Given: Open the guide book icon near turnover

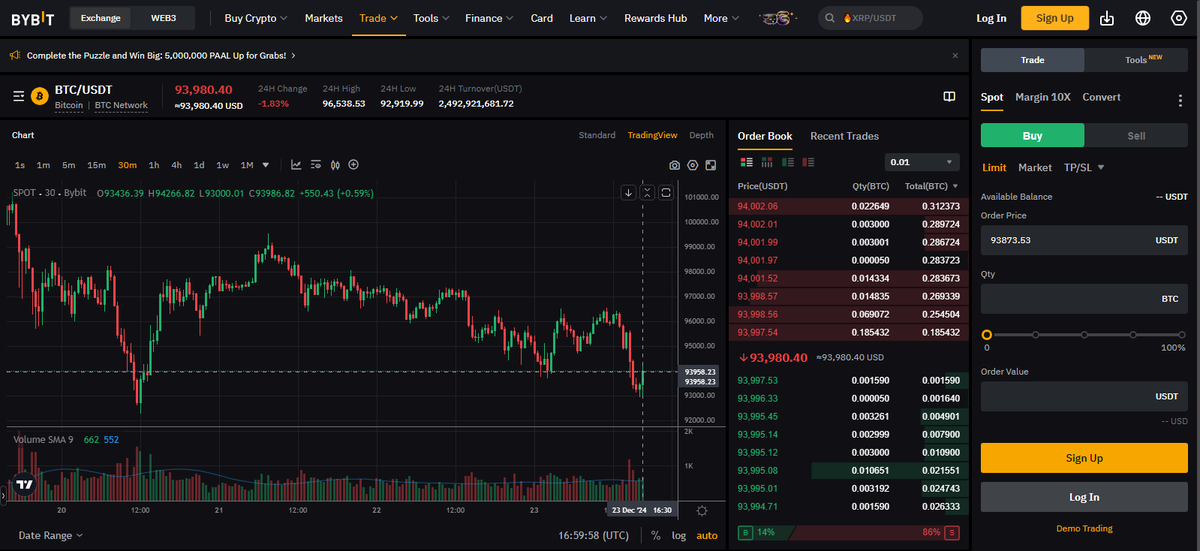Looking at the screenshot, I should click(949, 96).
